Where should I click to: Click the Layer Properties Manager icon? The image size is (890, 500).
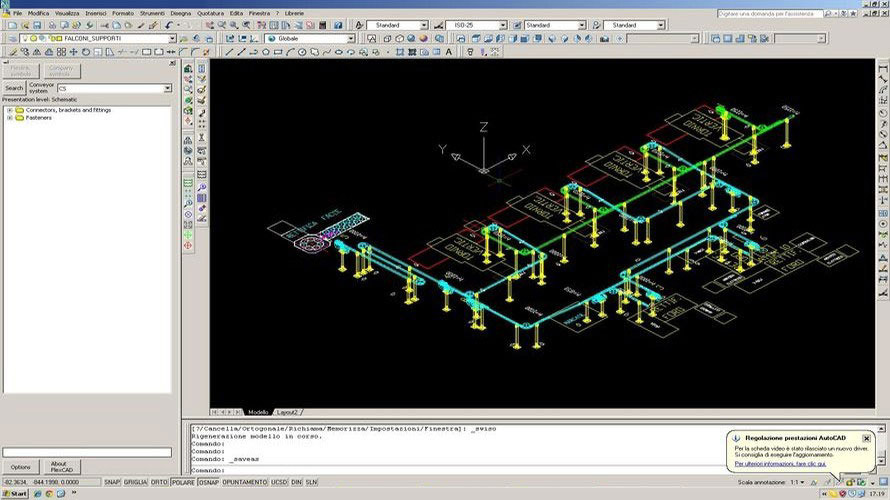click(x=12, y=39)
